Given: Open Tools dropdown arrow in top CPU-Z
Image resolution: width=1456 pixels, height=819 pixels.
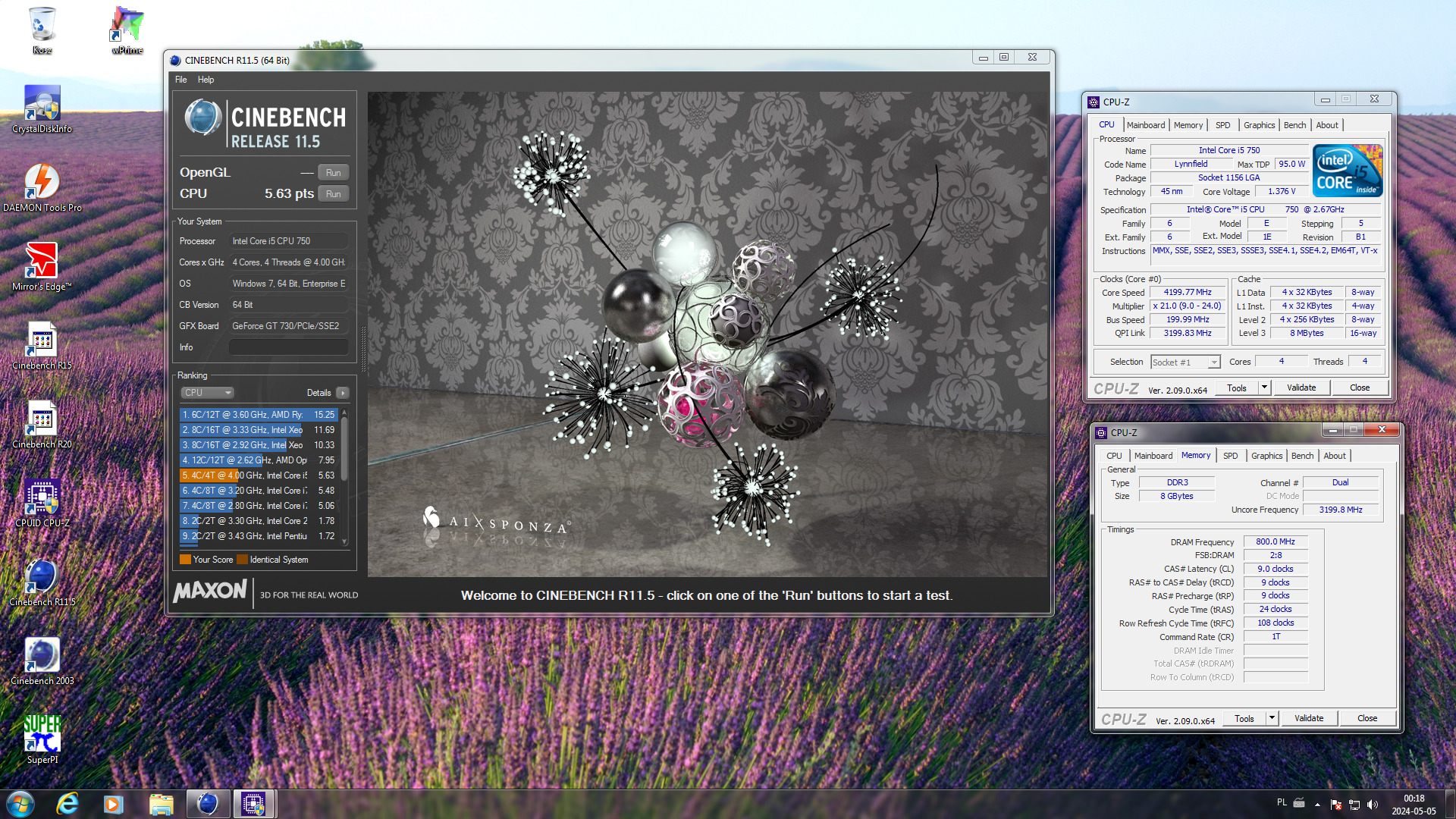Looking at the screenshot, I should pos(1264,388).
